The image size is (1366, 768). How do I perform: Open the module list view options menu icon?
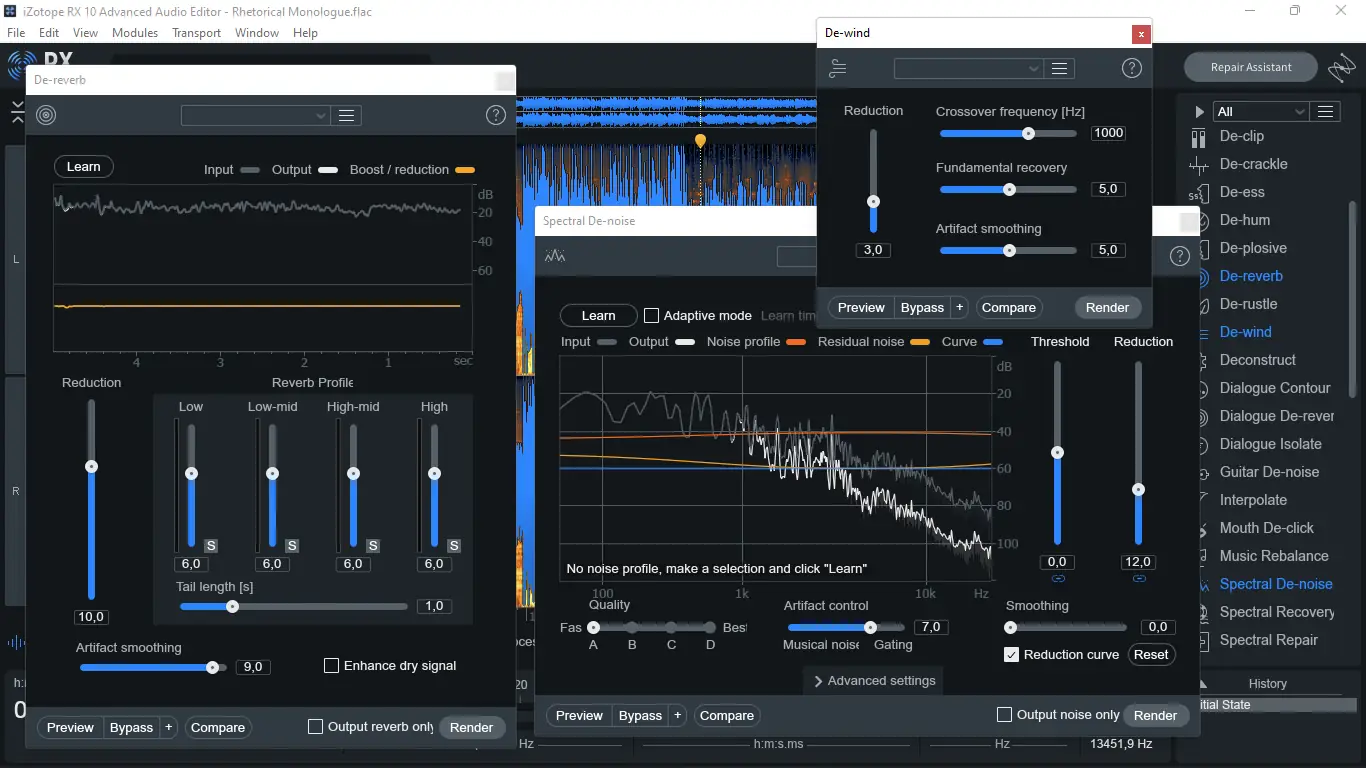point(1325,111)
